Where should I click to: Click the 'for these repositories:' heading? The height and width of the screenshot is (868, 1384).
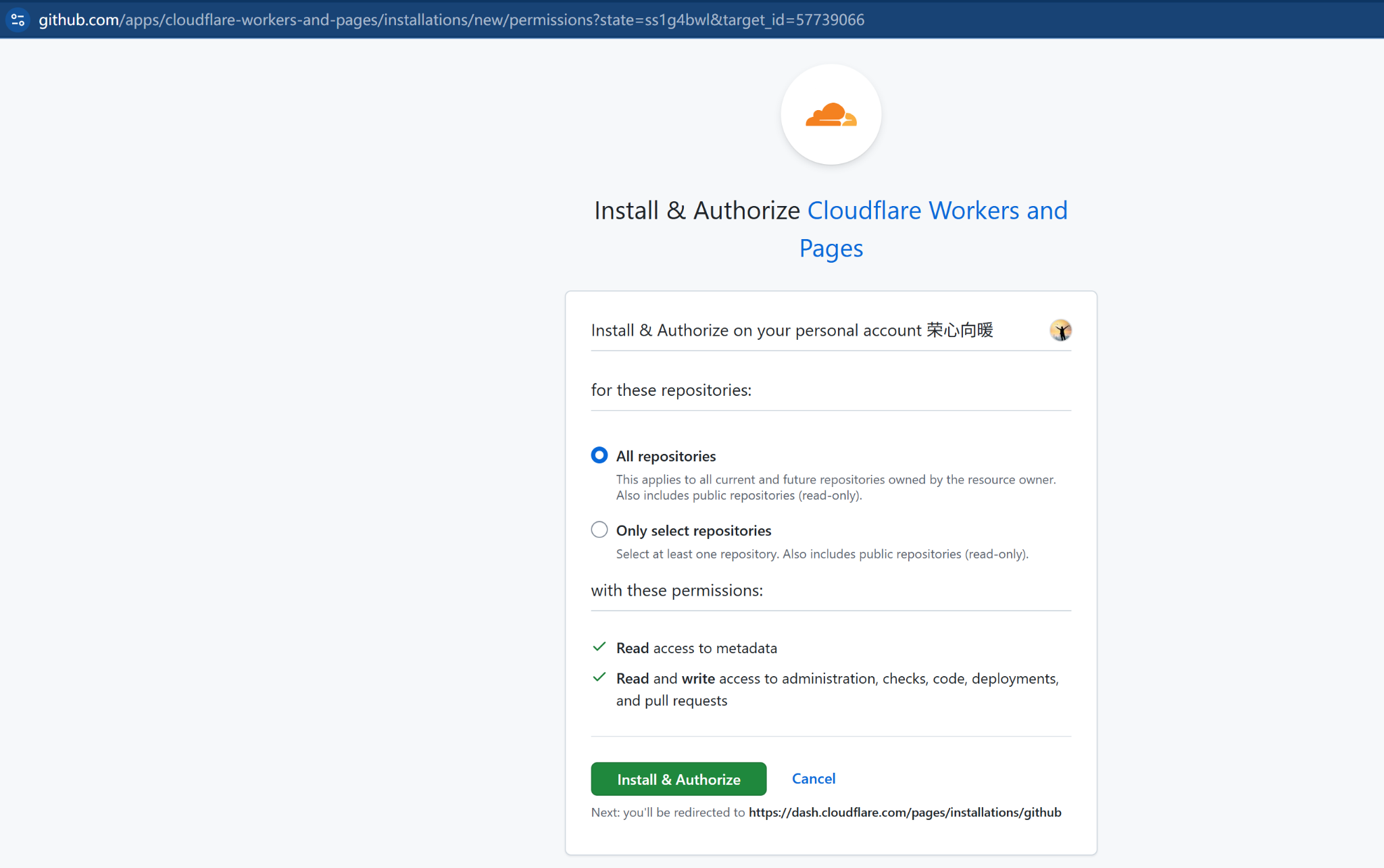(x=671, y=390)
